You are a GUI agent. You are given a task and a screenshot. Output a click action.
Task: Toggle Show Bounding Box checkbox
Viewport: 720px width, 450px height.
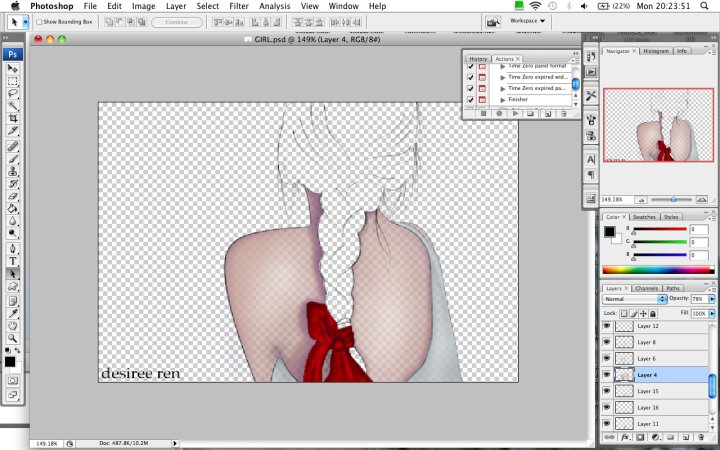click(x=39, y=22)
